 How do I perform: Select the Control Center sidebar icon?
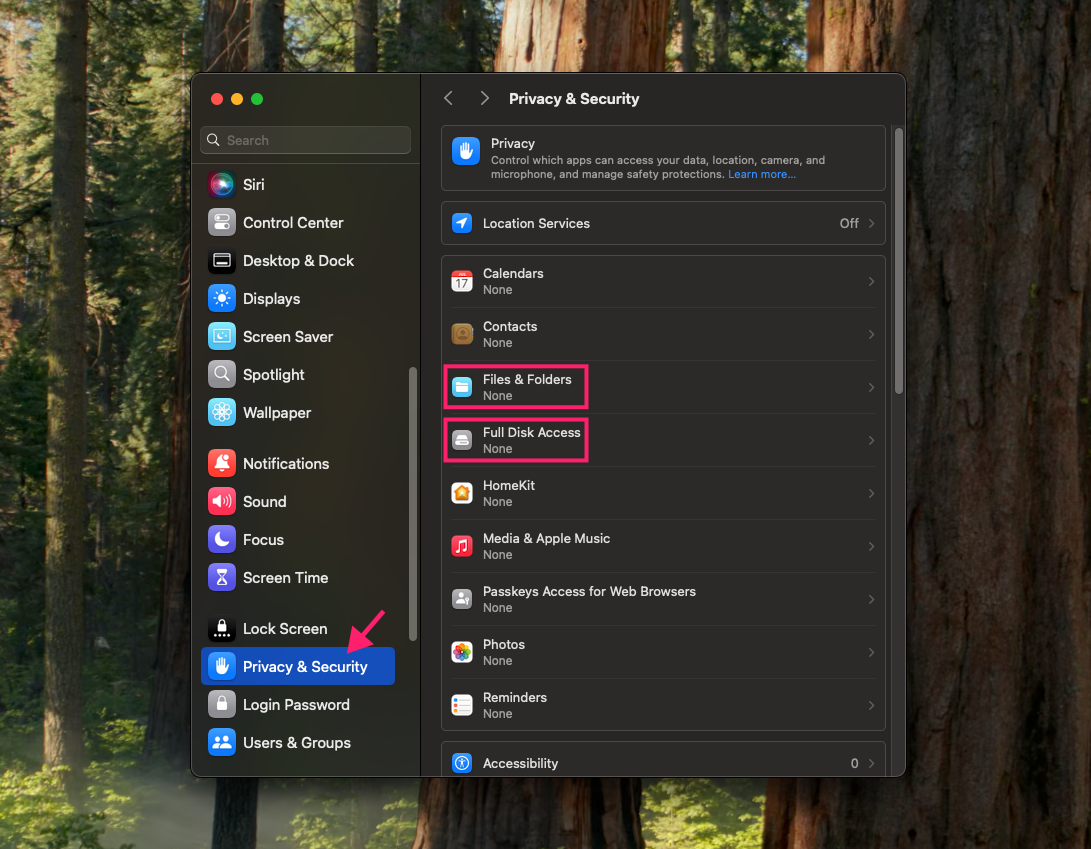pos(221,223)
